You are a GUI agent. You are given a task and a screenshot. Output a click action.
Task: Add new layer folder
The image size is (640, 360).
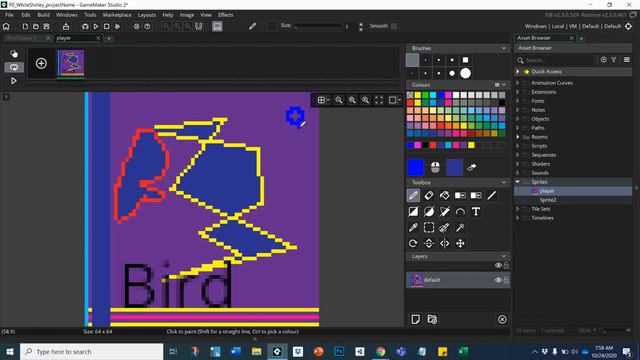[432, 319]
